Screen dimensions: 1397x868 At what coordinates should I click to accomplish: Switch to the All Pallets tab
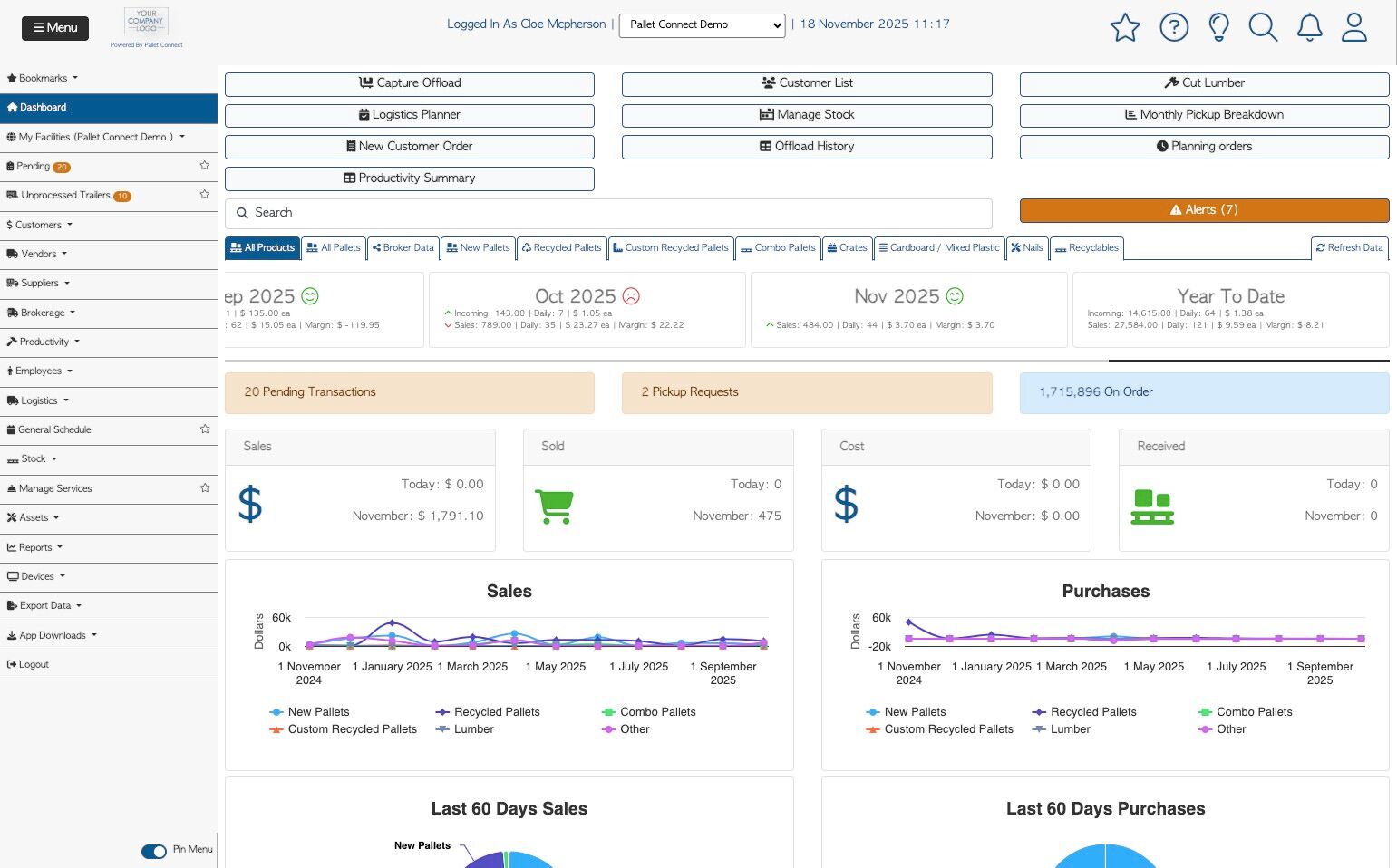pyautogui.click(x=334, y=248)
